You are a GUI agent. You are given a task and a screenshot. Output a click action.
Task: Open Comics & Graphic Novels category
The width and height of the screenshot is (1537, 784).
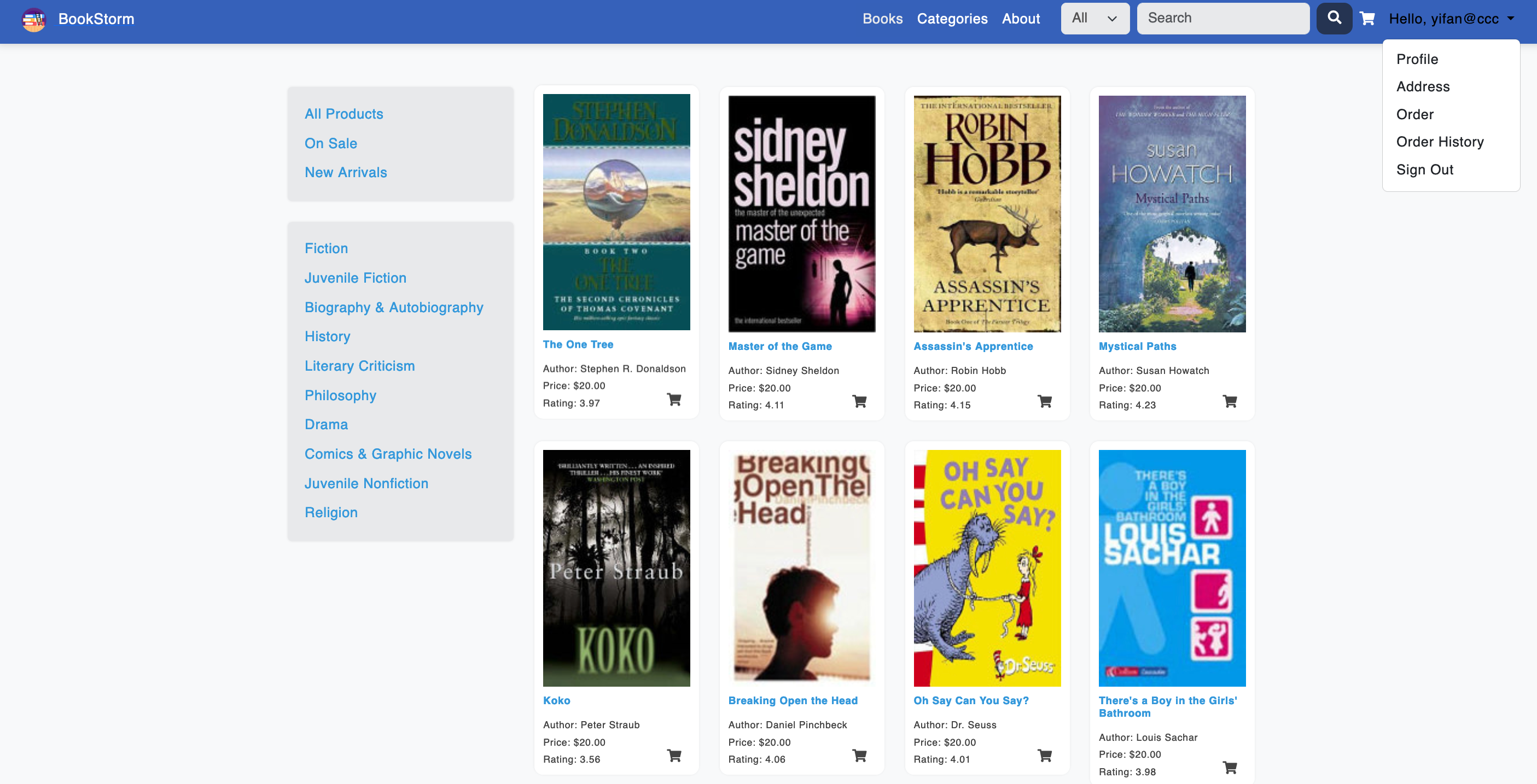(388, 454)
